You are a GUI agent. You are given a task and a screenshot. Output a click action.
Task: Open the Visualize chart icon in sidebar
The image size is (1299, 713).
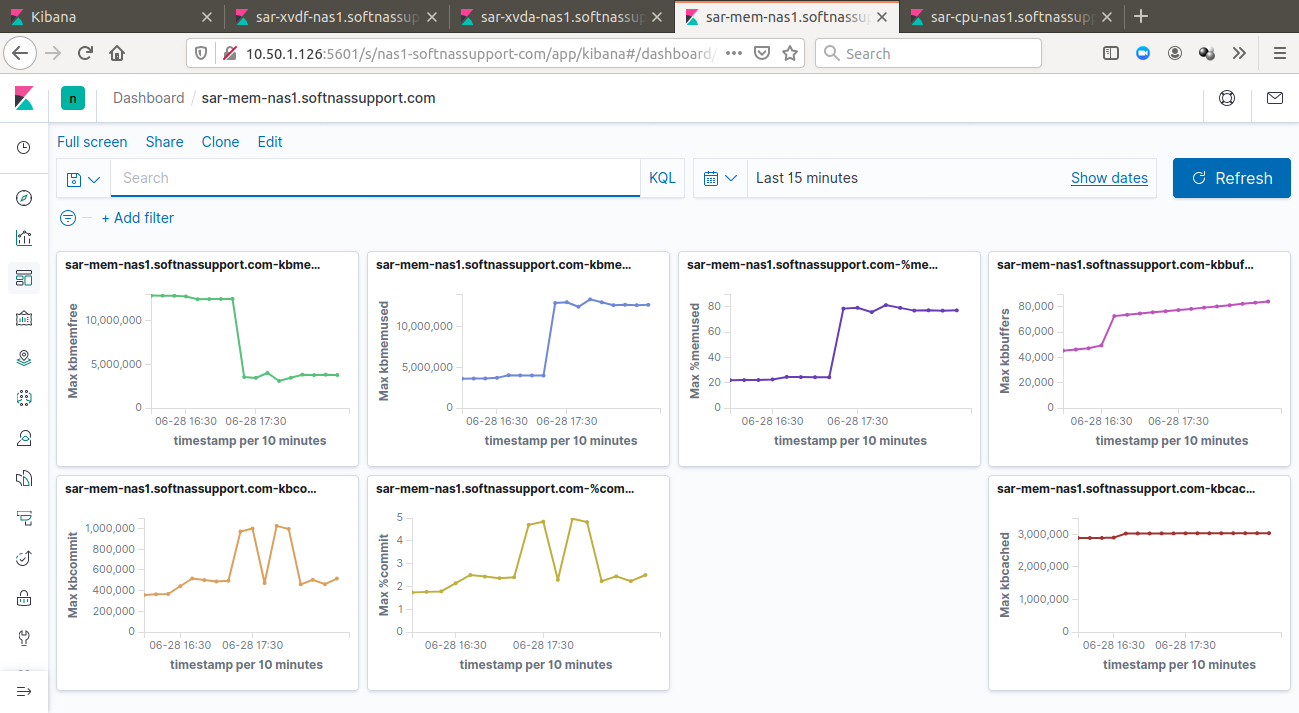pos(24,238)
